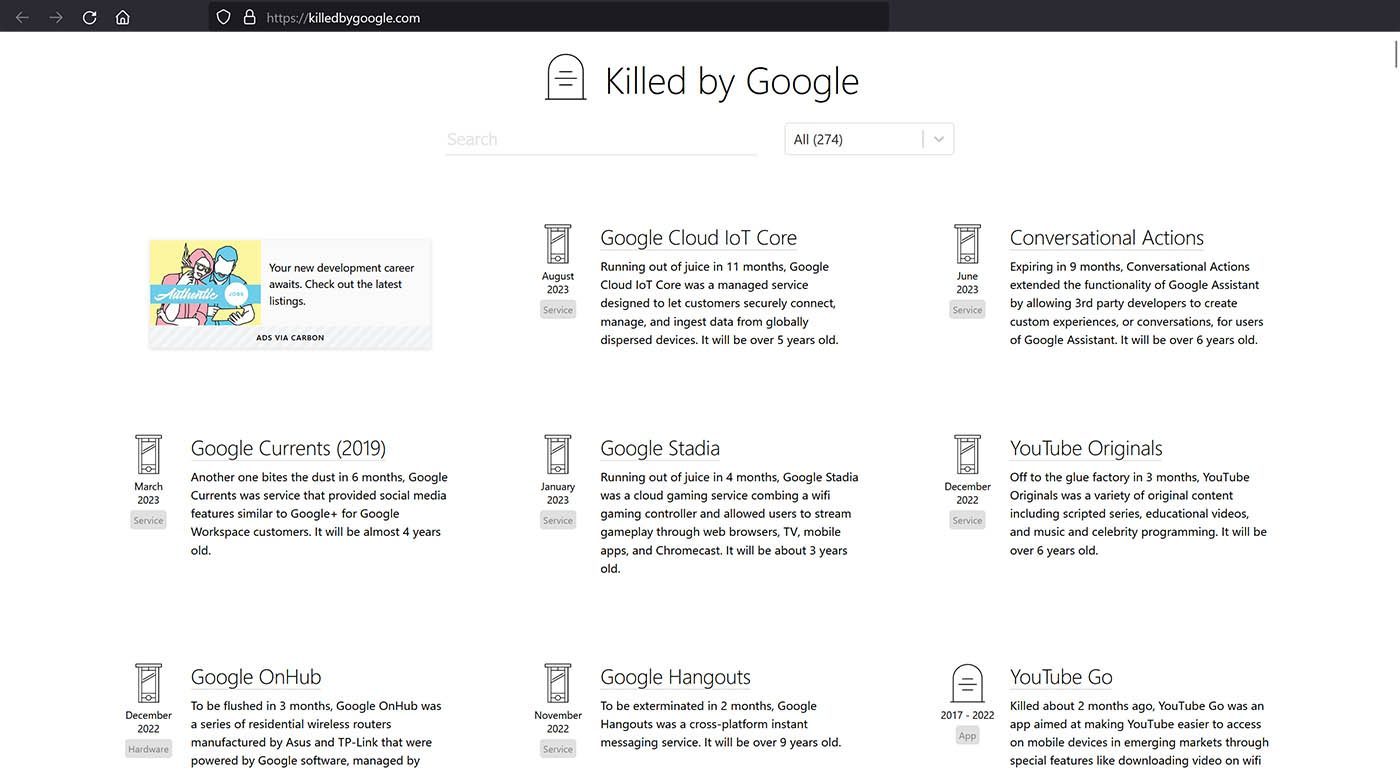This screenshot has height=773, width=1400.
Task: Click the tombstone logo beside Killed by Google
Action: 565,77
